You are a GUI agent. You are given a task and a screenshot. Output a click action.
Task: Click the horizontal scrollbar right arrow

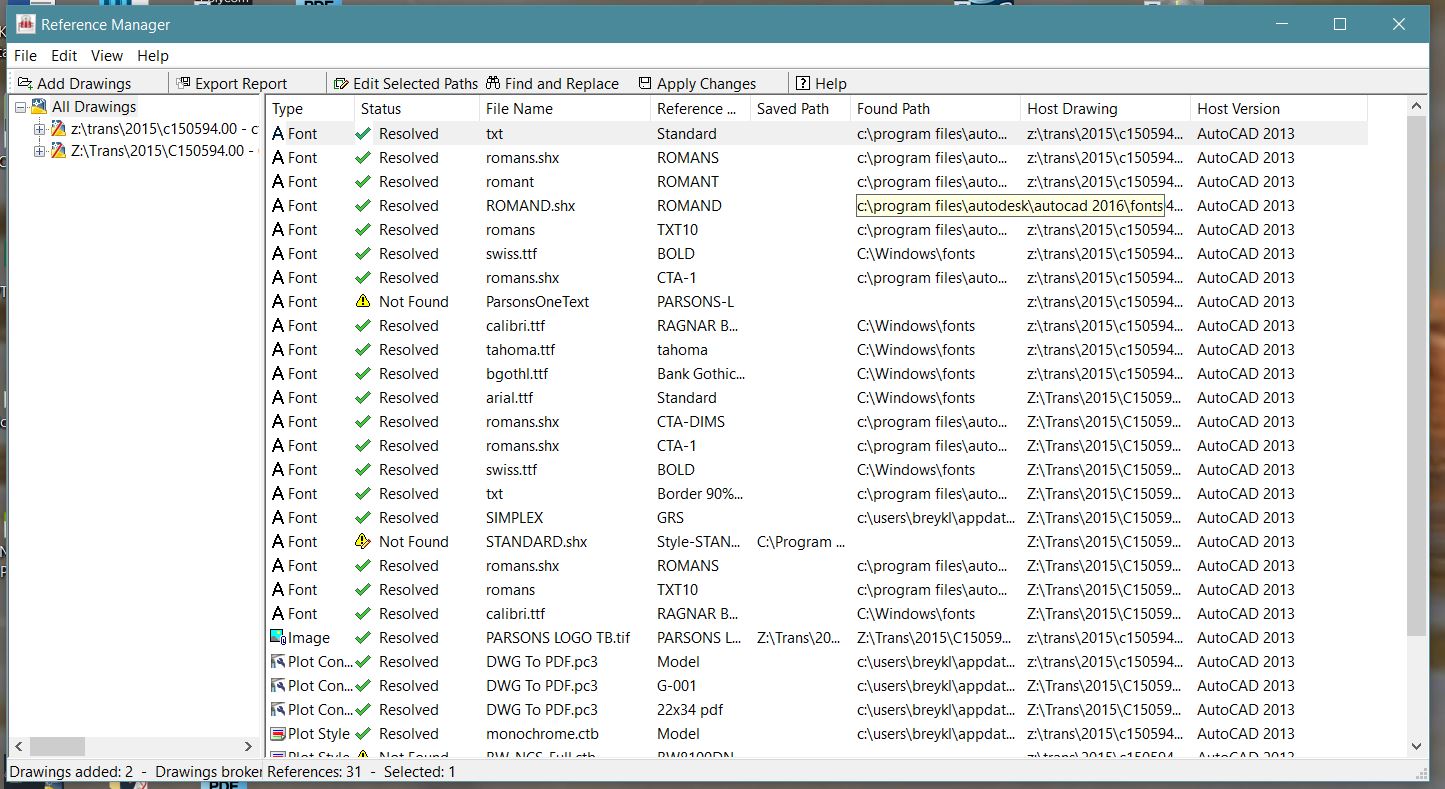click(x=249, y=746)
